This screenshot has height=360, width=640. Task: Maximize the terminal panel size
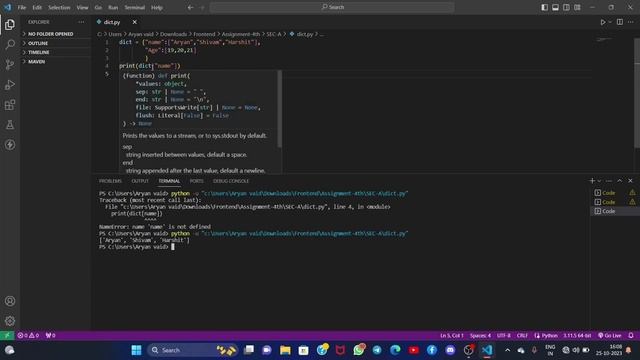(620, 180)
